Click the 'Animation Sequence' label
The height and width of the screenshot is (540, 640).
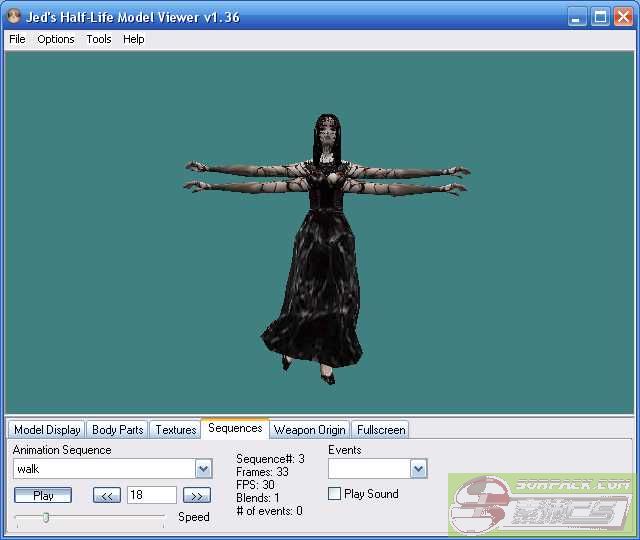pyautogui.click(x=62, y=450)
